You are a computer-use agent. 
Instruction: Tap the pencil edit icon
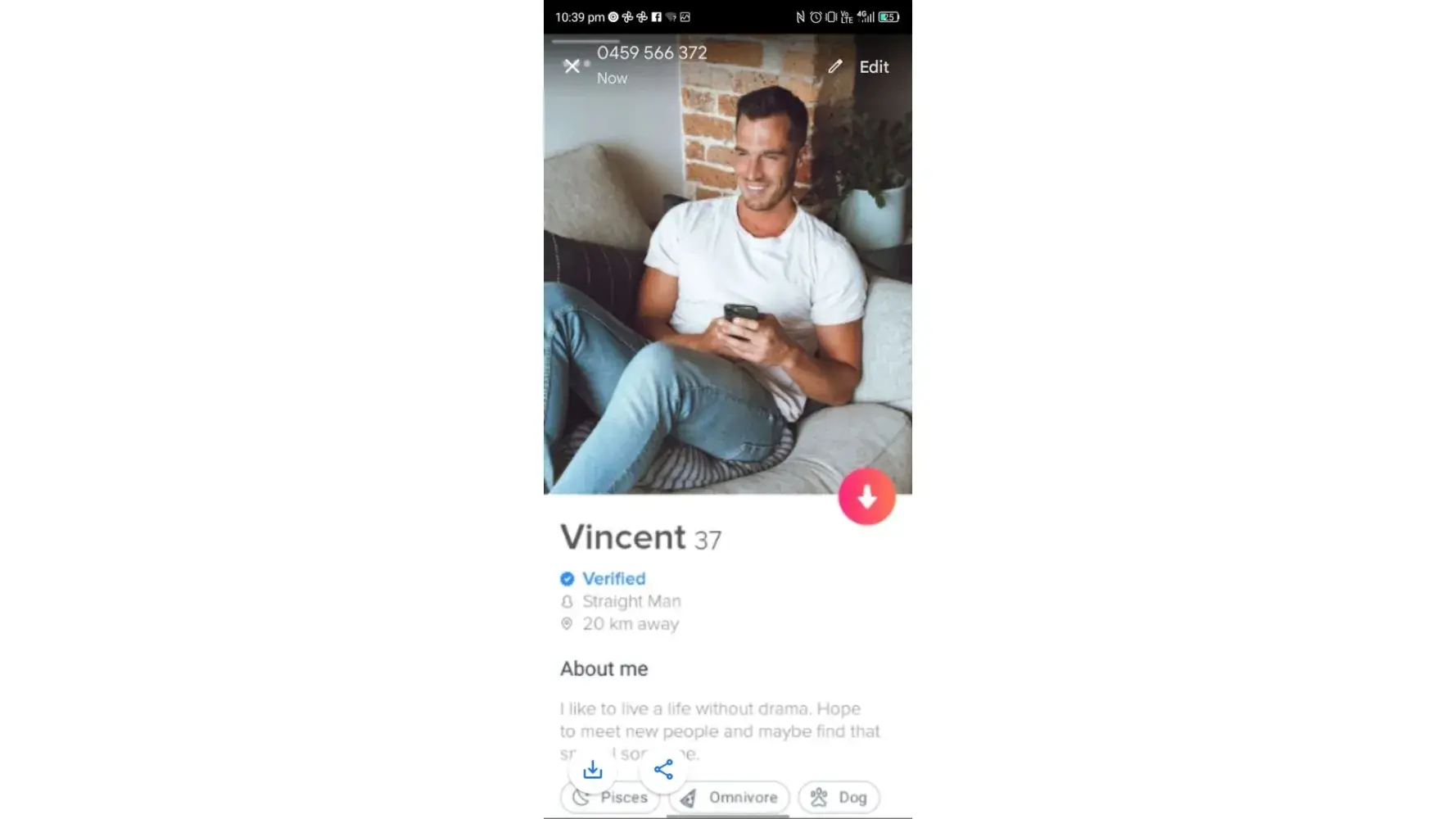coord(834,66)
